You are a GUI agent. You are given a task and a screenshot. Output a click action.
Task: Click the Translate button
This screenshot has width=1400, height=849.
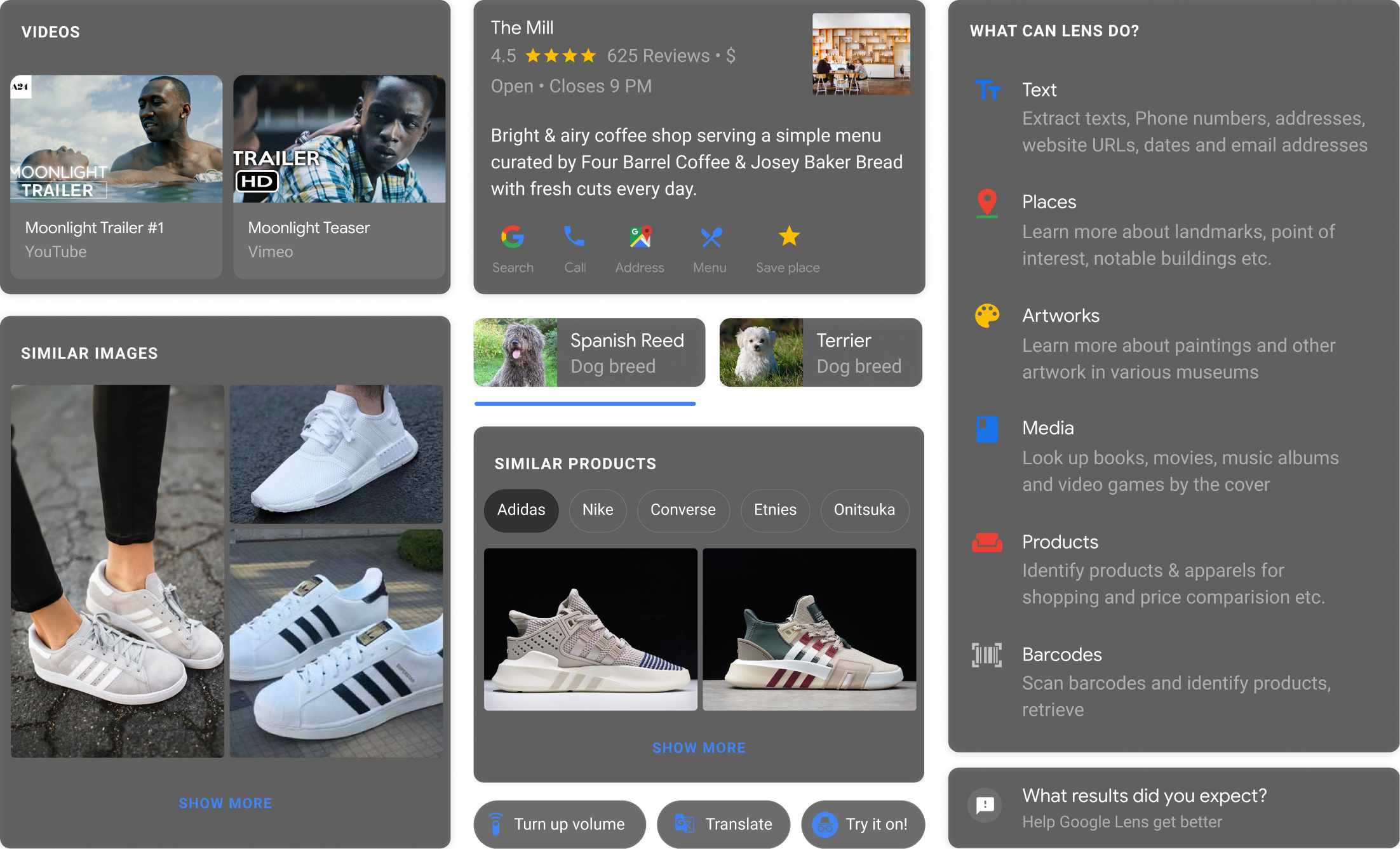click(x=724, y=824)
